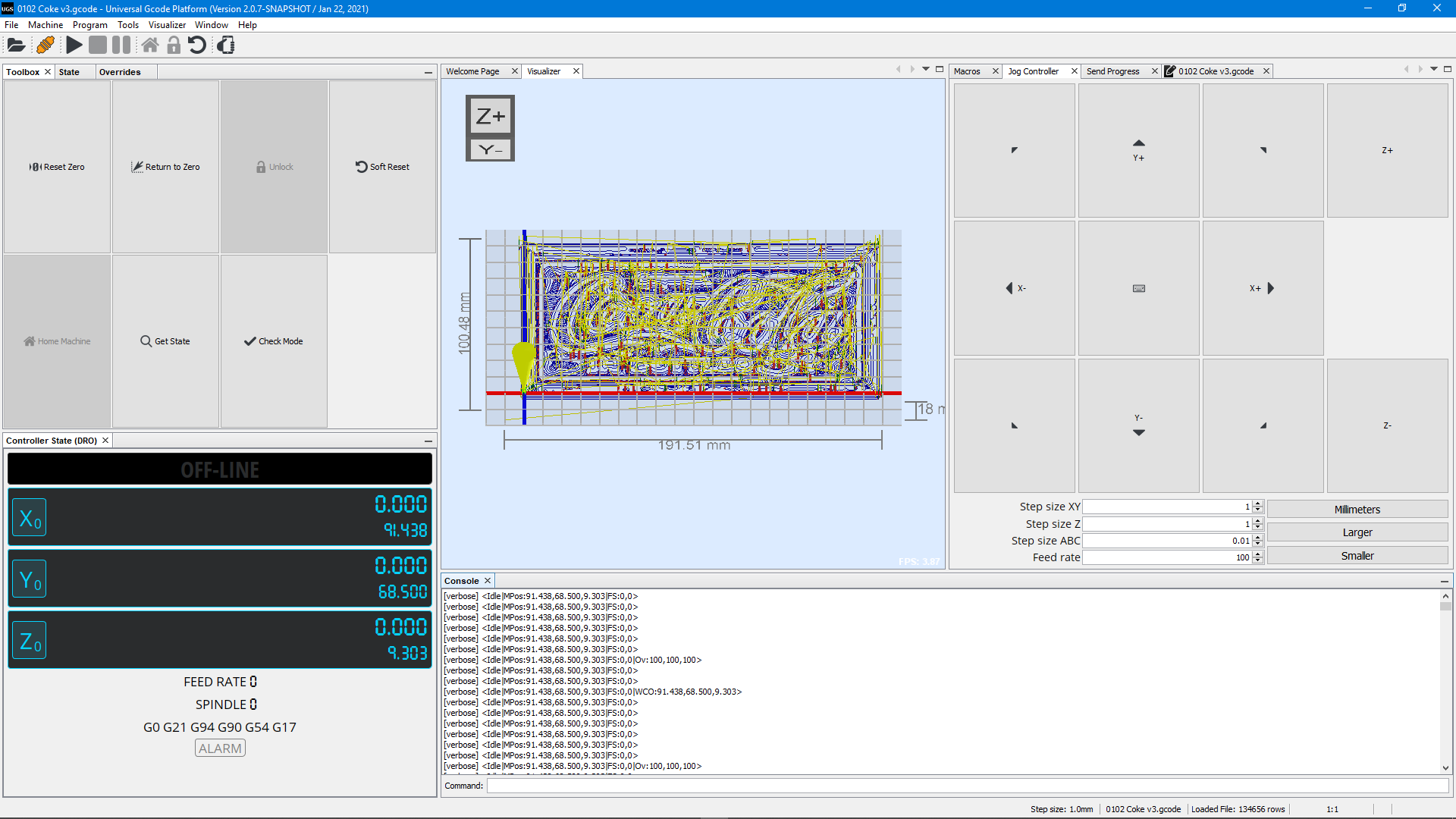This screenshot has height=819, width=1456.
Task: Click the open file folder icon
Action: click(16, 45)
